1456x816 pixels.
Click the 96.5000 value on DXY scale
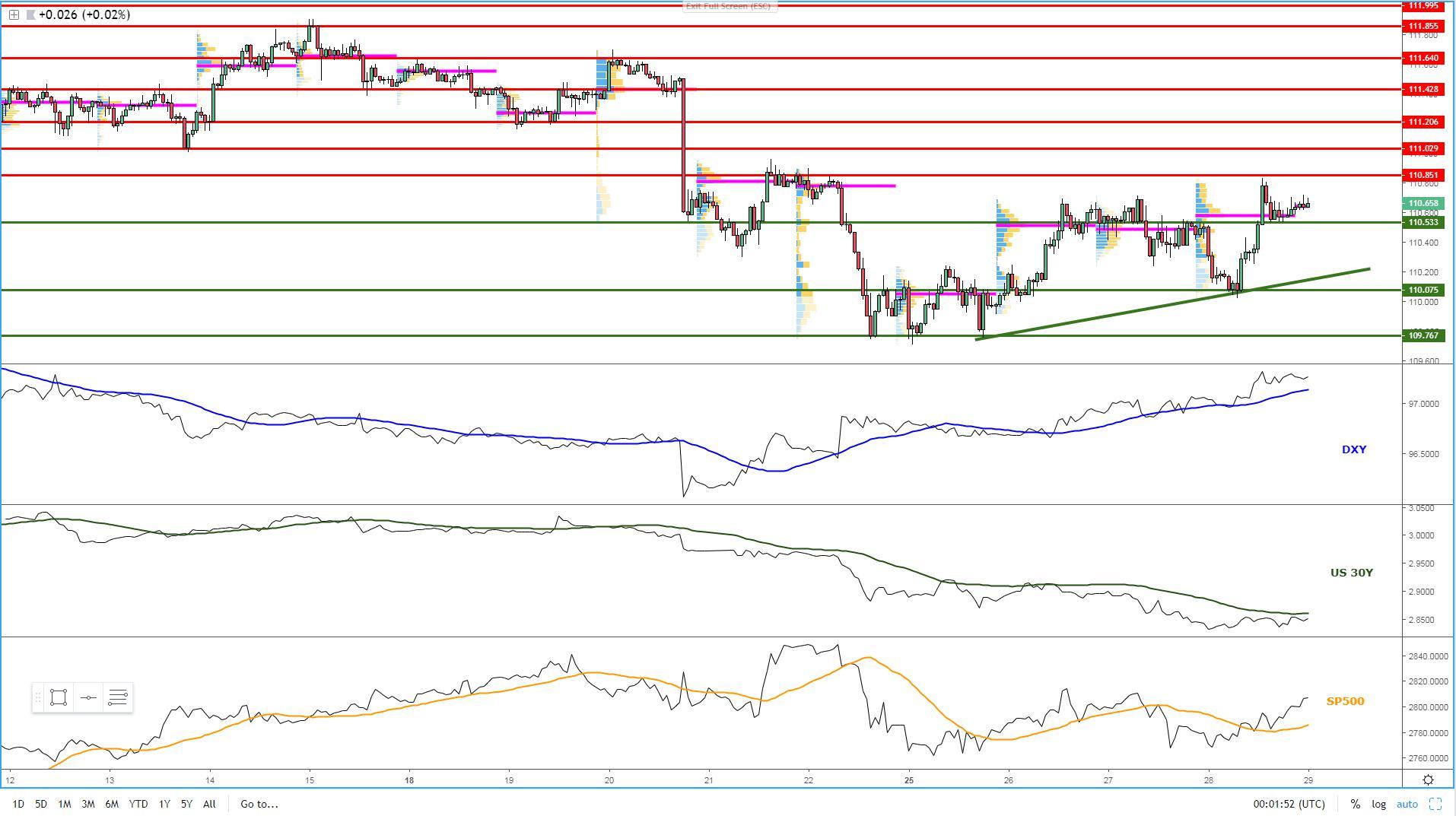[1423, 454]
